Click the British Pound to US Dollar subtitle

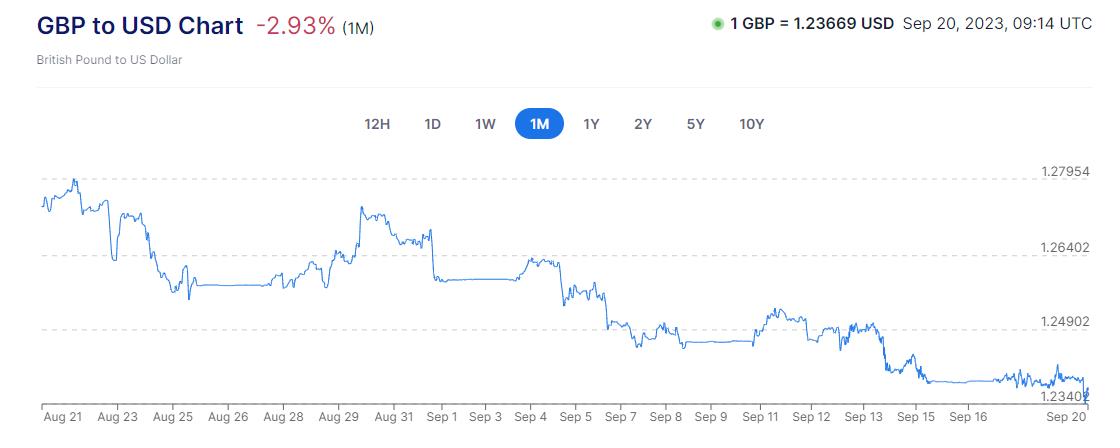[x=109, y=60]
